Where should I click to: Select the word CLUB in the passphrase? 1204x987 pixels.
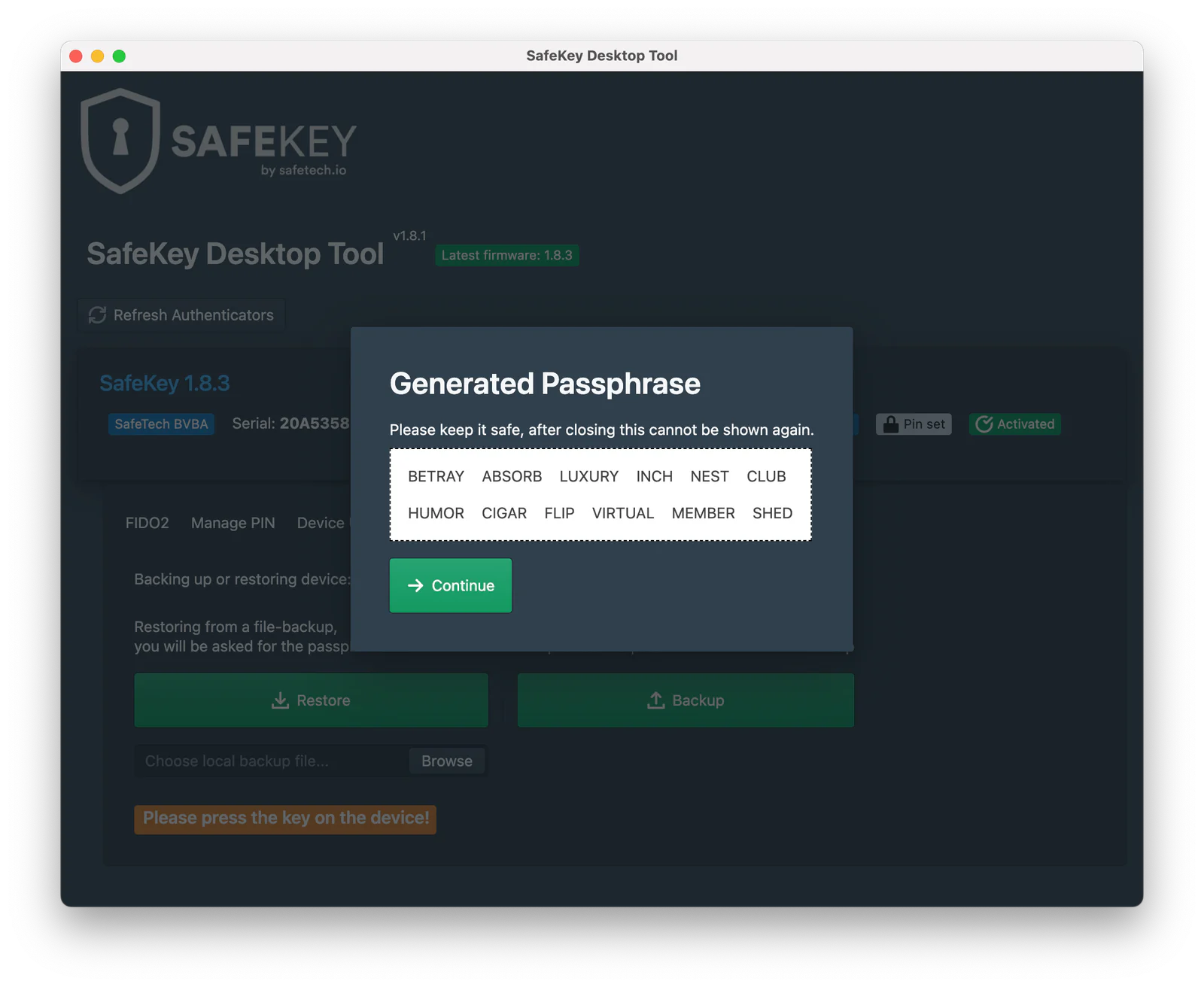click(766, 476)
